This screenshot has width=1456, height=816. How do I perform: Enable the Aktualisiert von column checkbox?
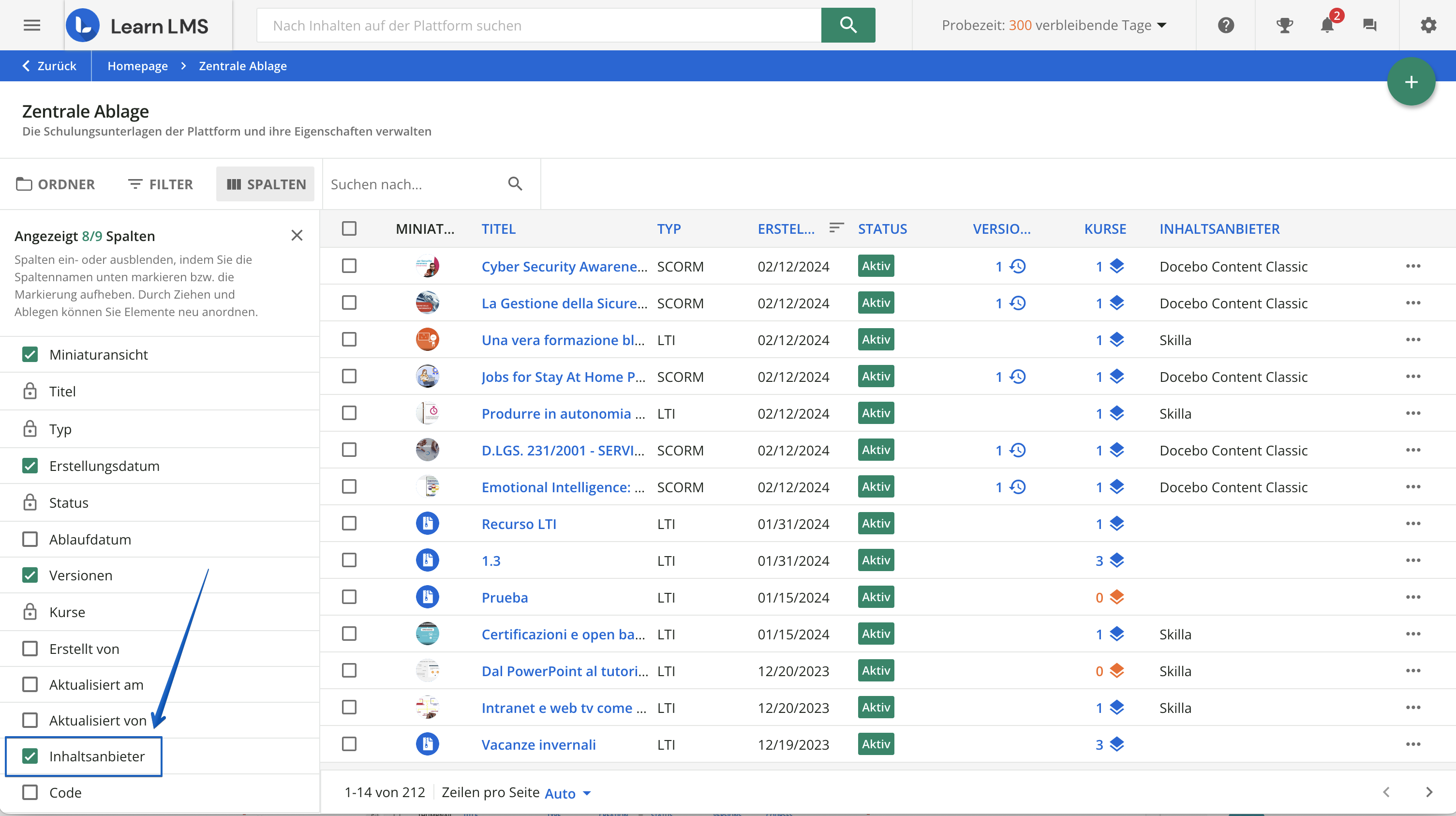[30, 720]
